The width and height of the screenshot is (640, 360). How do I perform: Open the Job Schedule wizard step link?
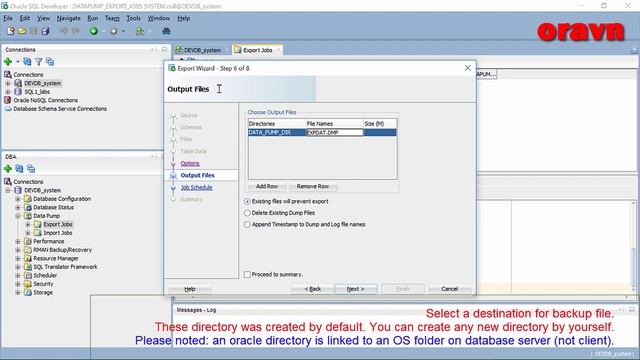196,187
